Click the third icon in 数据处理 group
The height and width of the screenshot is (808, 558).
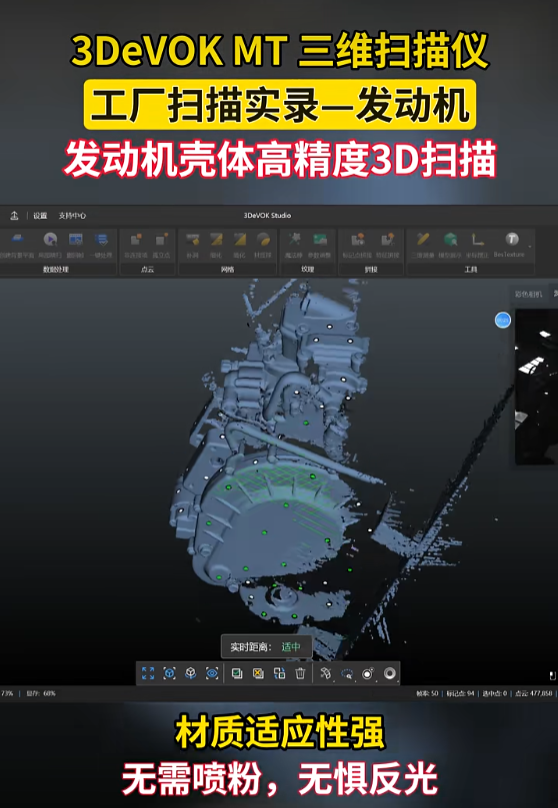click(x=76, y=240)
